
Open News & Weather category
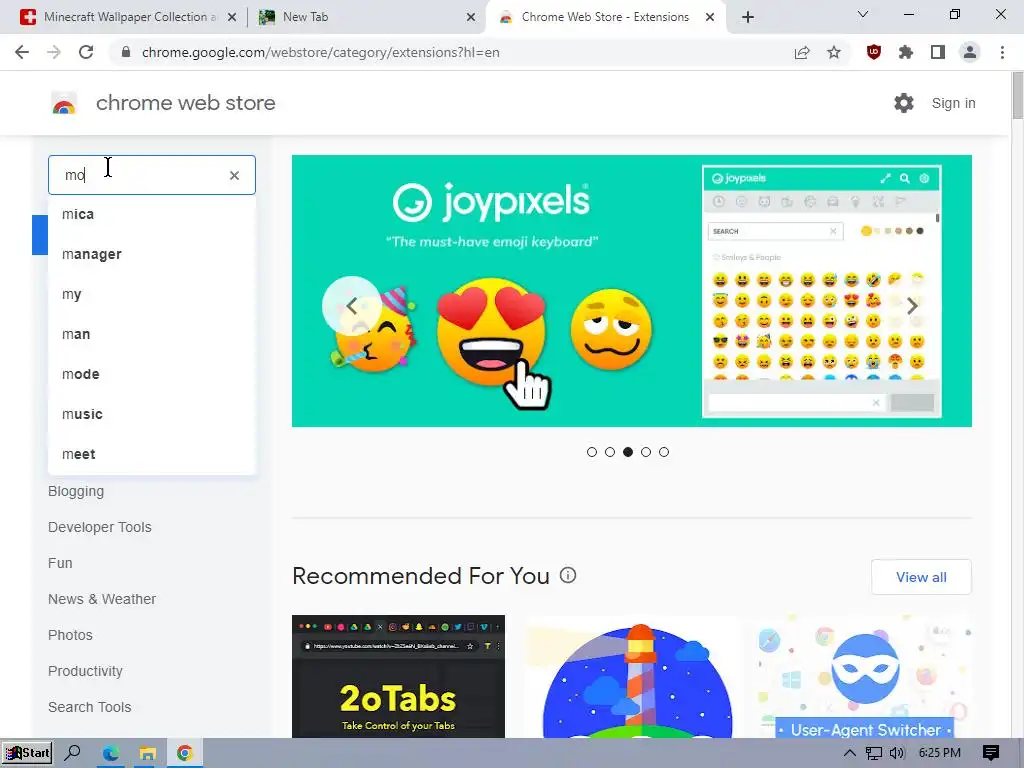coord(102,599)
